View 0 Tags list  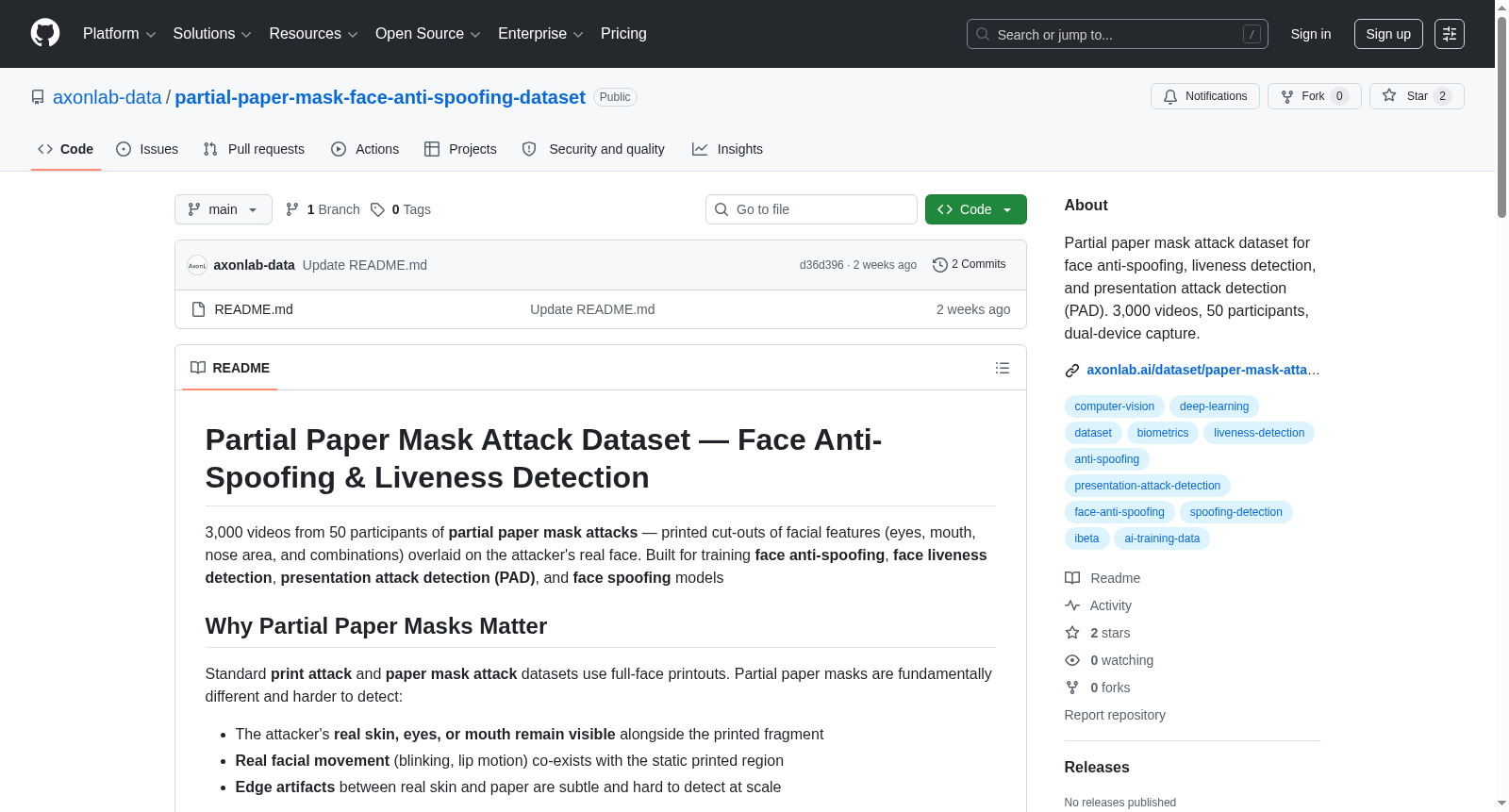(401, 209)
